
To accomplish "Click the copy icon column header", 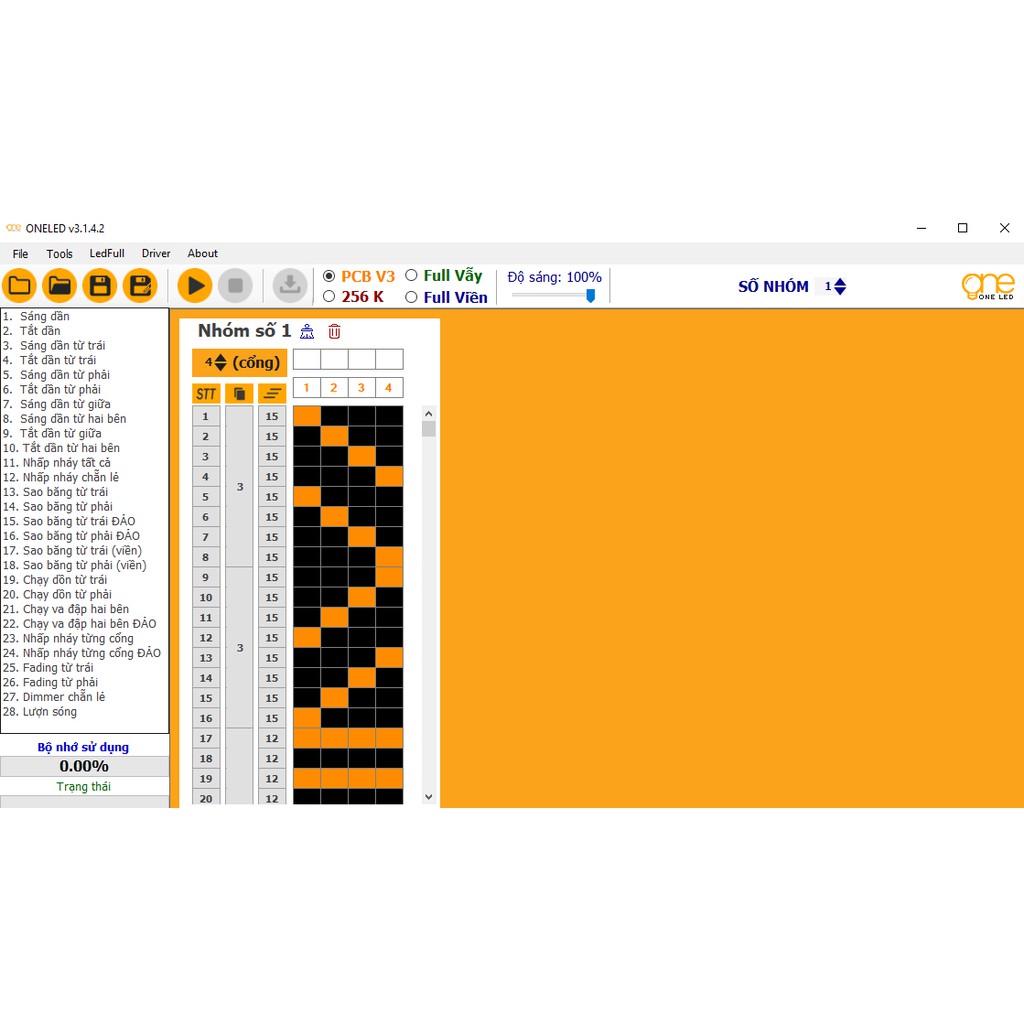I will click(x=239, y=394).
